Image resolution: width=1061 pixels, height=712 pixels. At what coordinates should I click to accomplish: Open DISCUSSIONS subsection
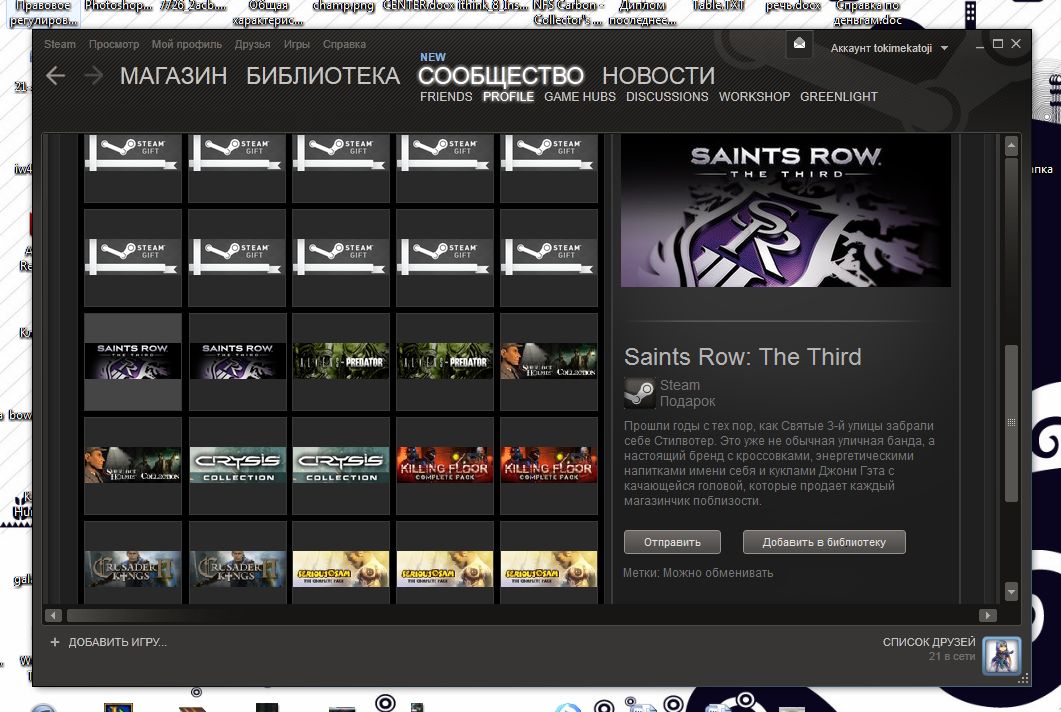667,97
